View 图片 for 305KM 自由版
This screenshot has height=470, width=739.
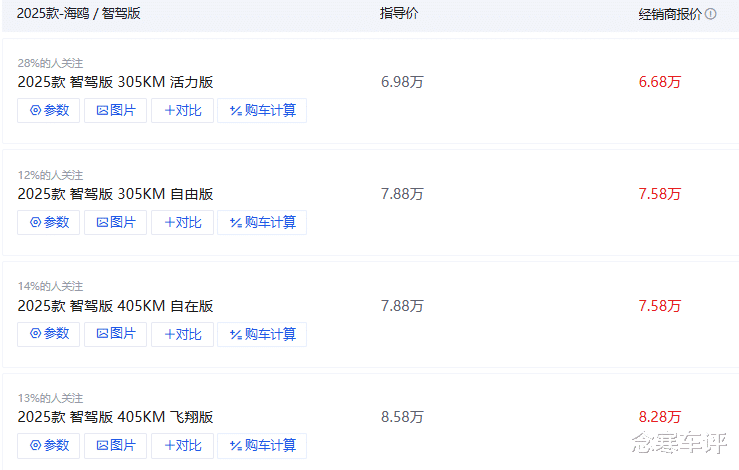115,222
